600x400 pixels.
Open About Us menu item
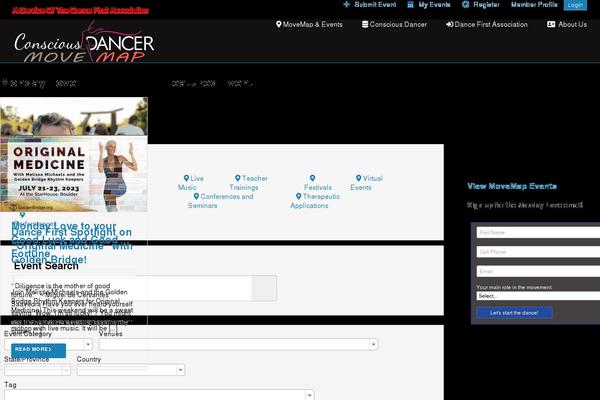point(567,24)
